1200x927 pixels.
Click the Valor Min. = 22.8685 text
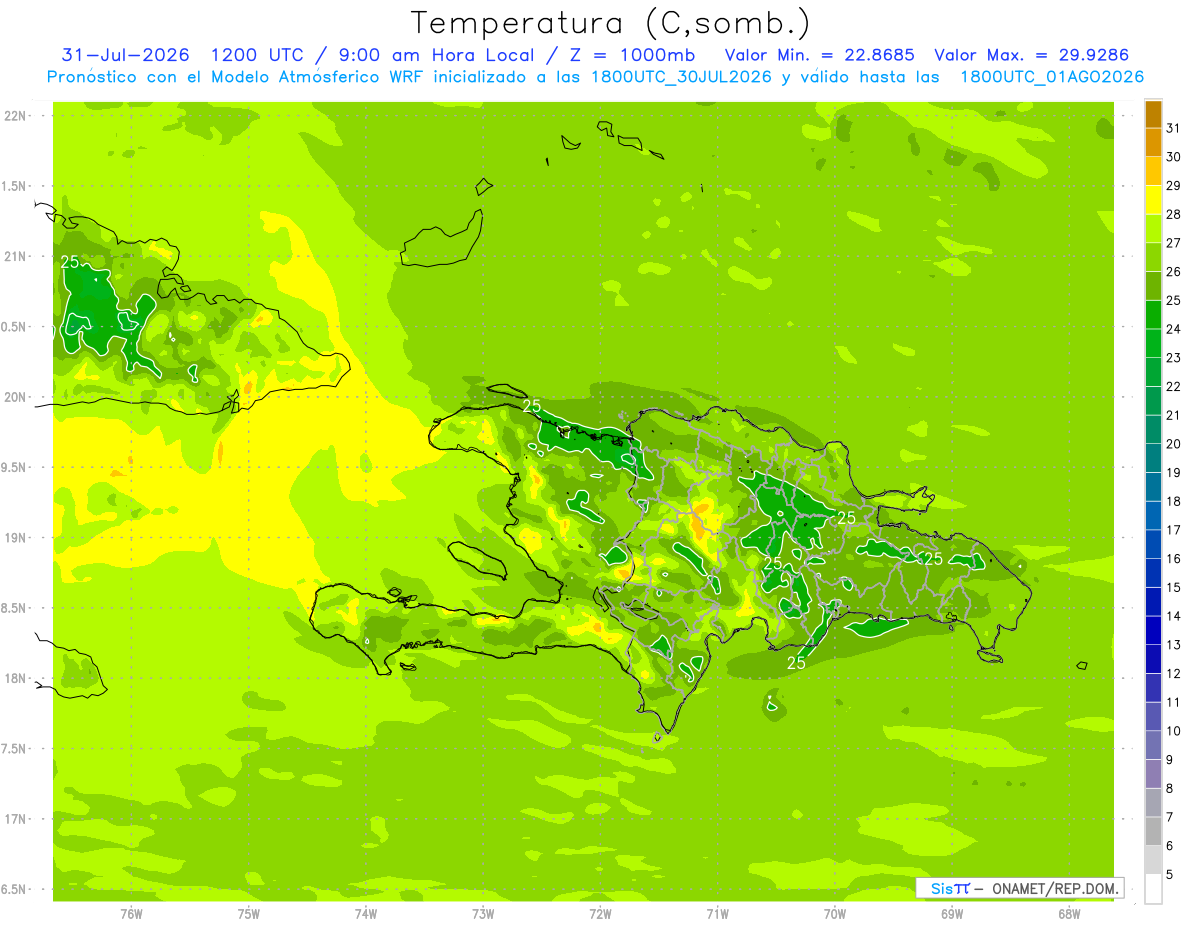point(819,55)
